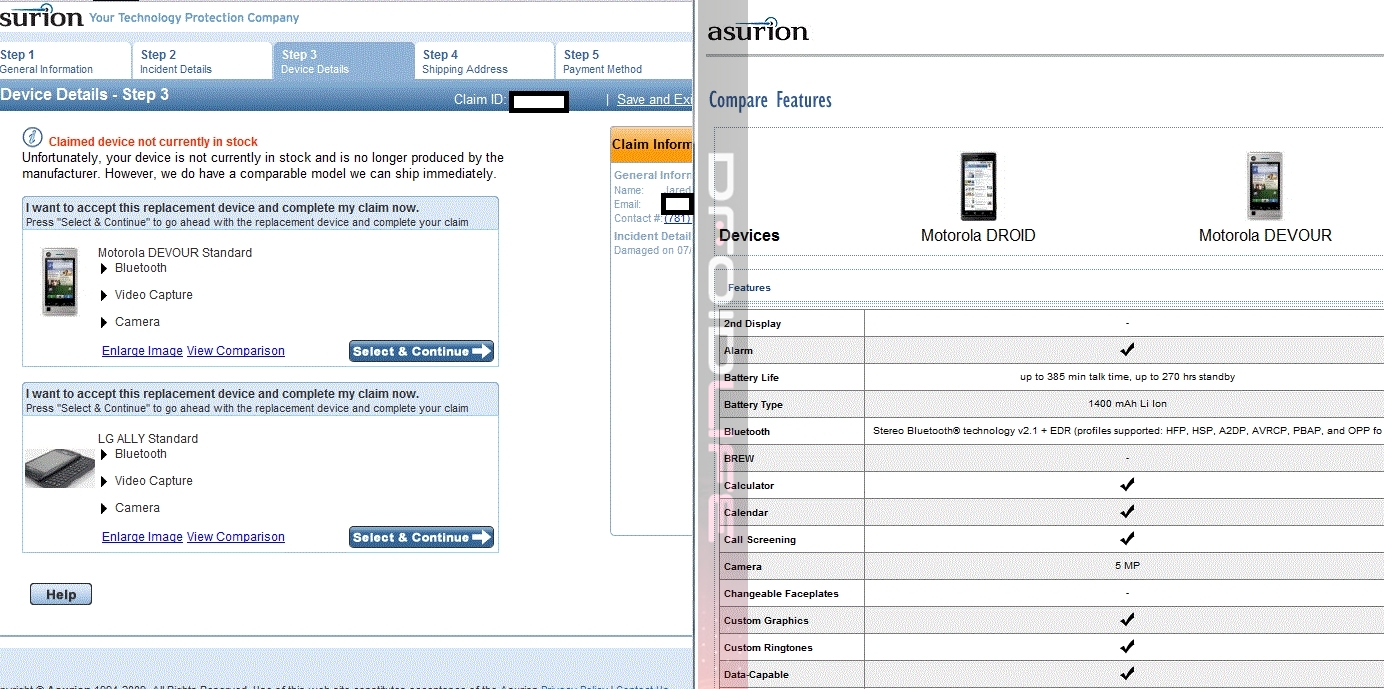Click the Help button
The image size is (1384, 689).
[x=60, y=595]
